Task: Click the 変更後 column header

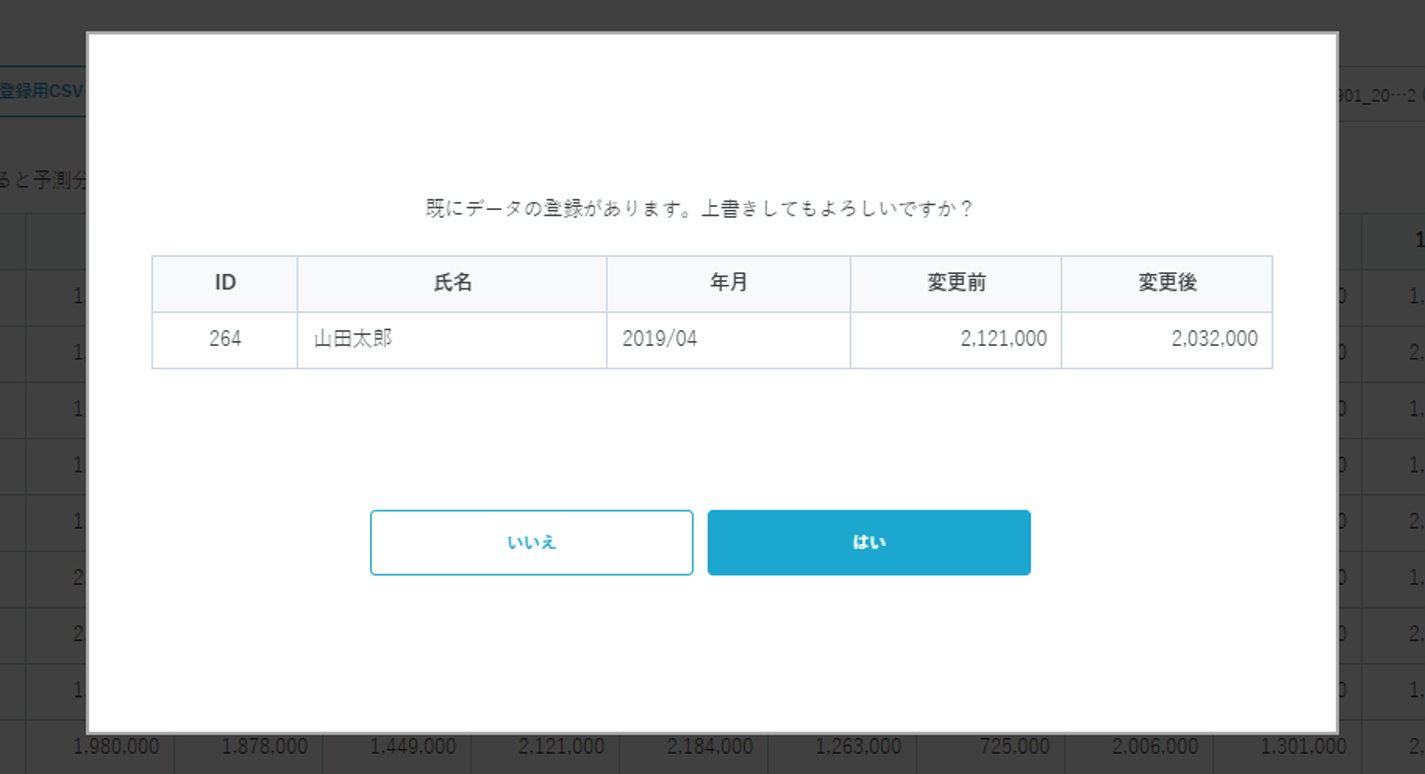Action: coord(1166,283)
